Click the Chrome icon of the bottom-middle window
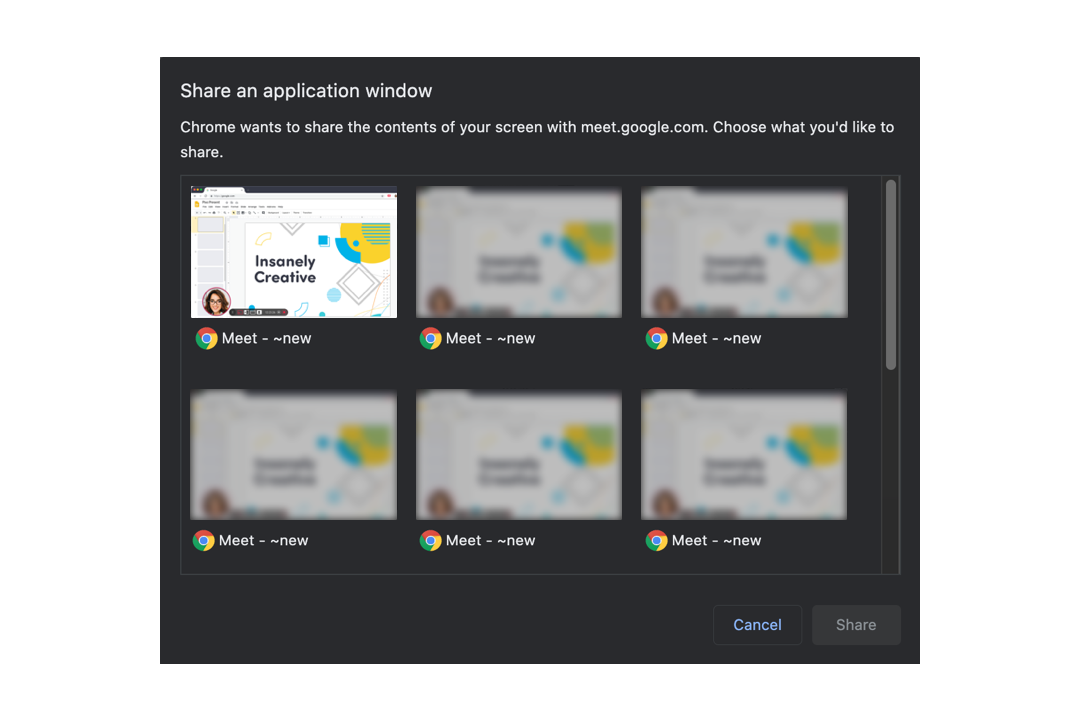This screenshot has height=720, width=1080. coord(431,540)
